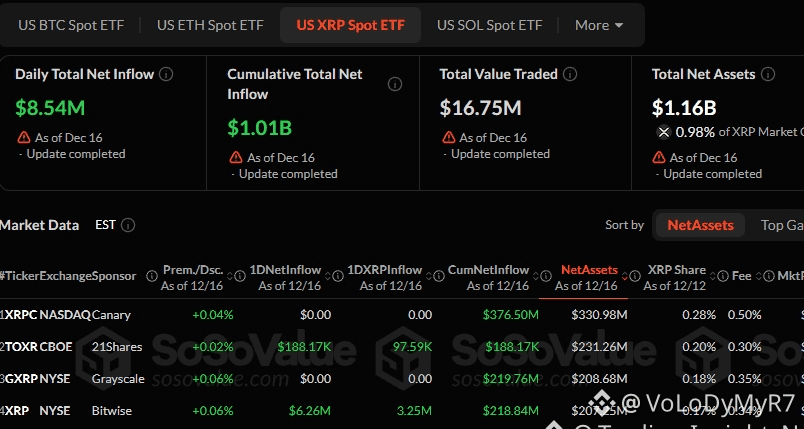
Task: Go to the US ETH Spot ETF tab
Action: (208, 25)
